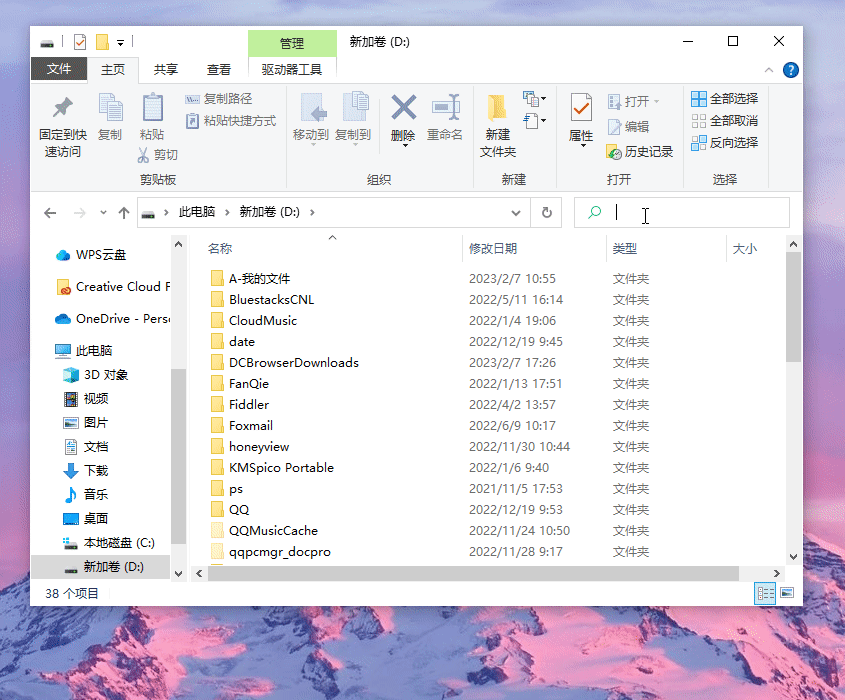Select 剪切 scissors cut command
Screen dimensions: 845x700
[157, 155]
